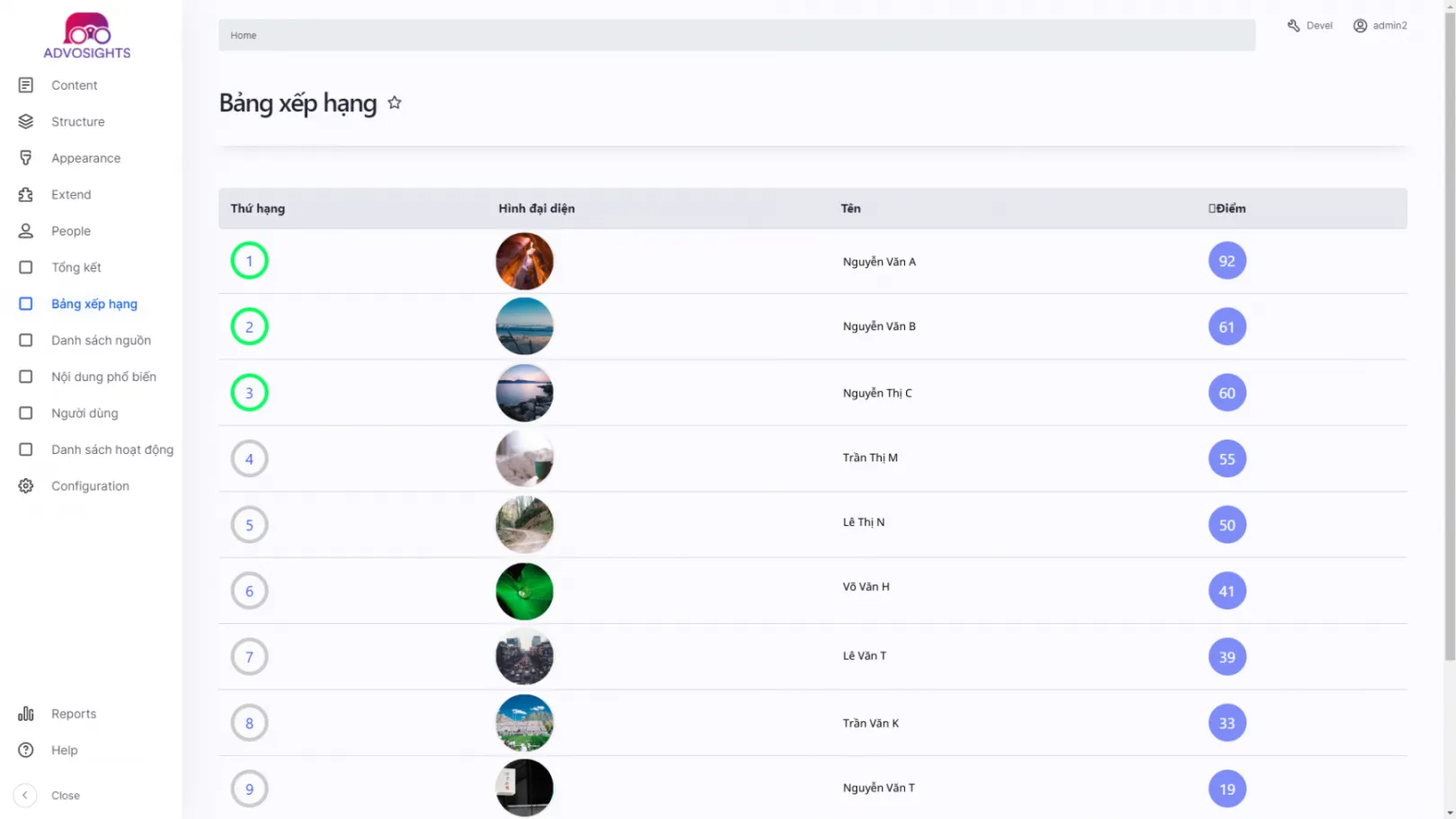Click the rank 2 circle badge
1456x819 pixels.
pos(250,326)
